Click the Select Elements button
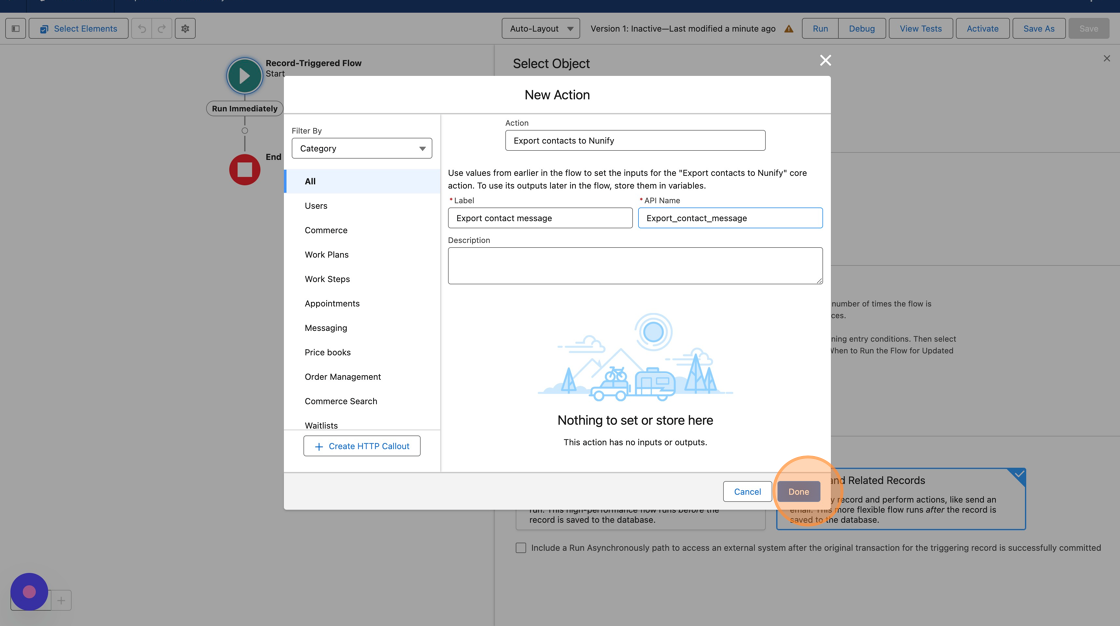 coord(79,29)
